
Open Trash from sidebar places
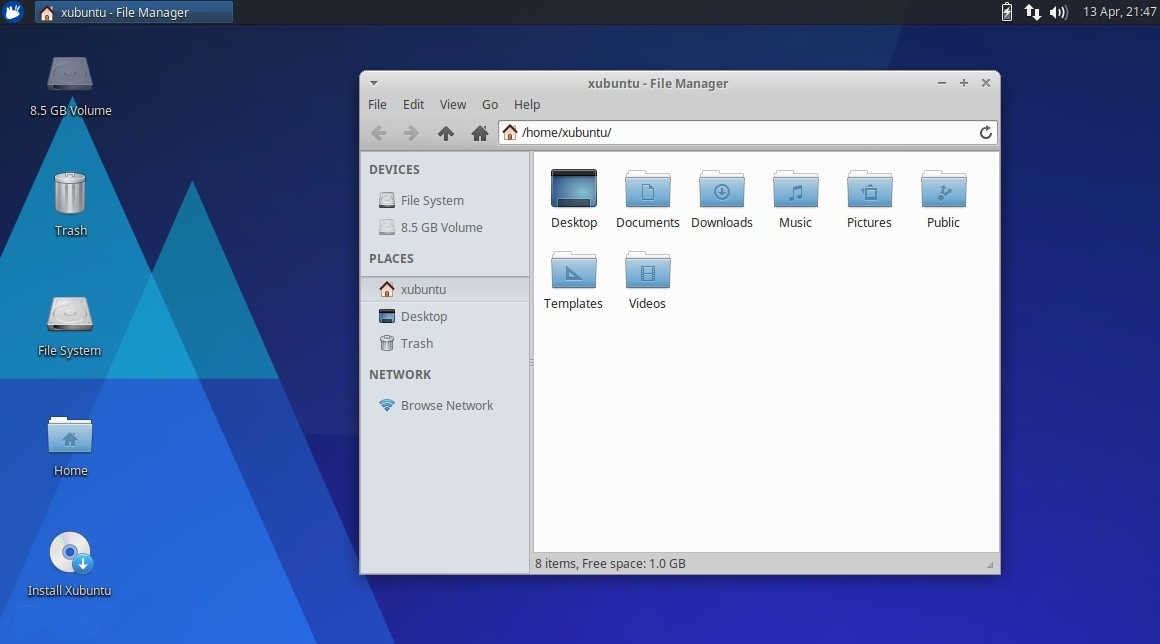click(x=416, y=343)
